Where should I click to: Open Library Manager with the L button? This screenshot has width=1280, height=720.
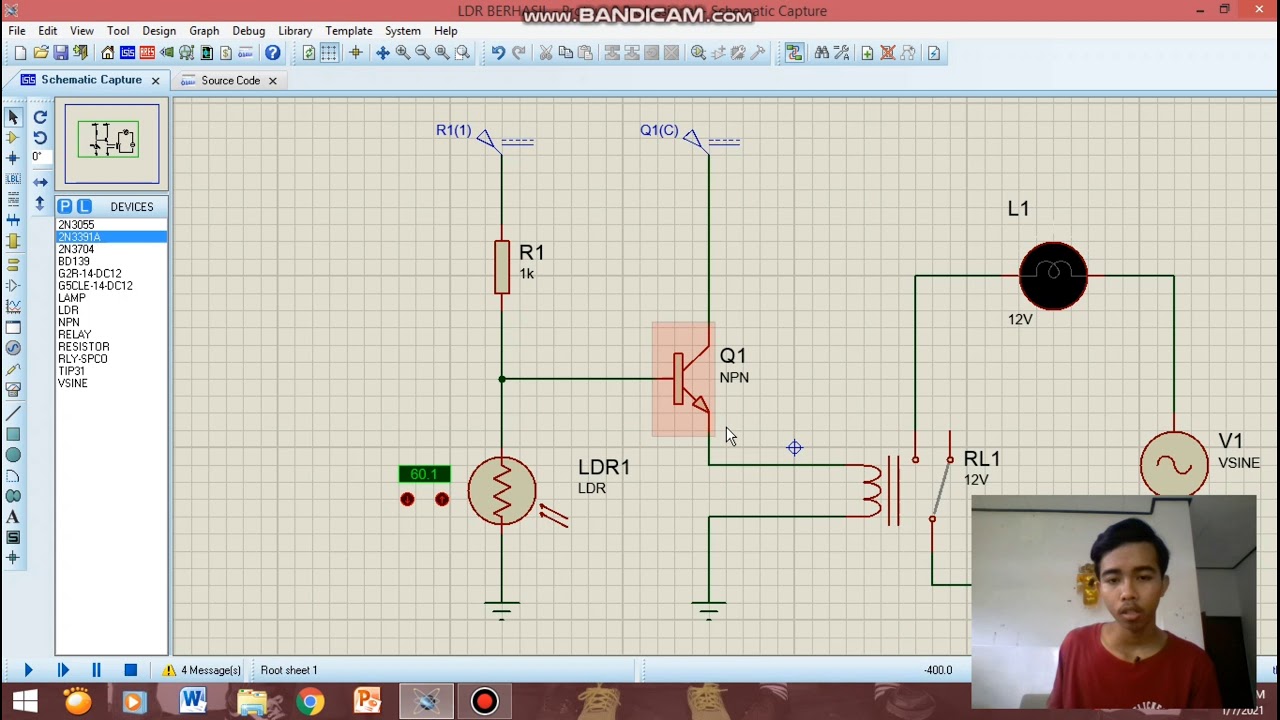(84, 206)
